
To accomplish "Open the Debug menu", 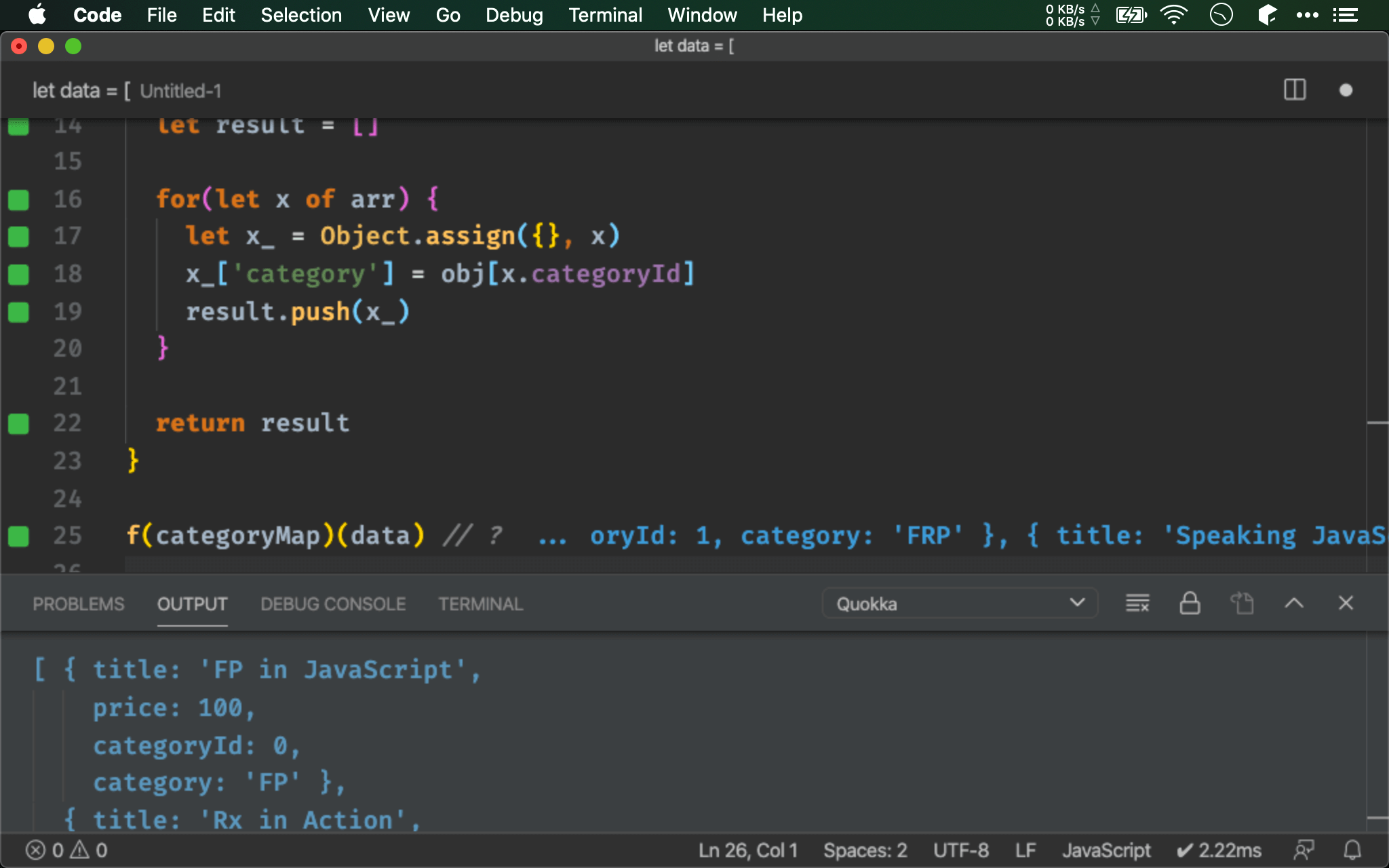I will tap(514, 15).
